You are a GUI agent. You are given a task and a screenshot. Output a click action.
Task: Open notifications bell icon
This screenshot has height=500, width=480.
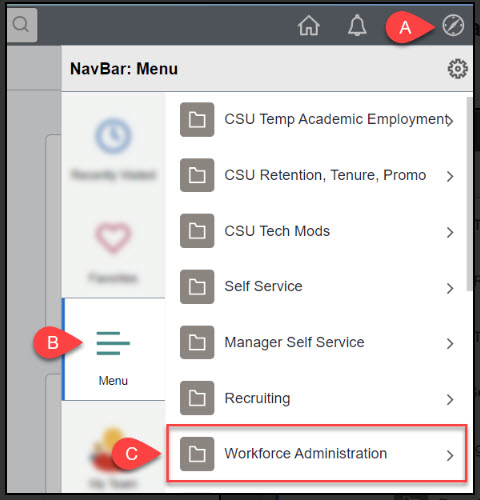pyautogui.click(x=357, y=25)
